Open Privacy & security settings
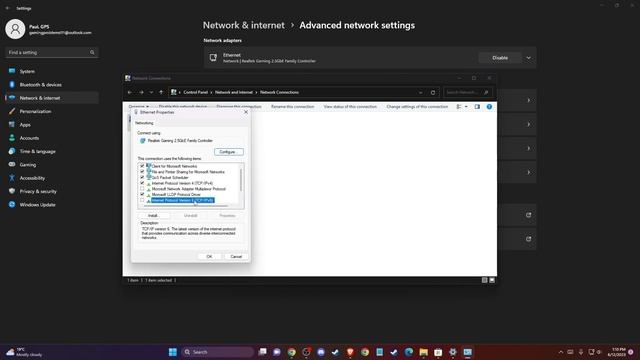The width and height of the screenshot is (640, 360). coord(38,191)
